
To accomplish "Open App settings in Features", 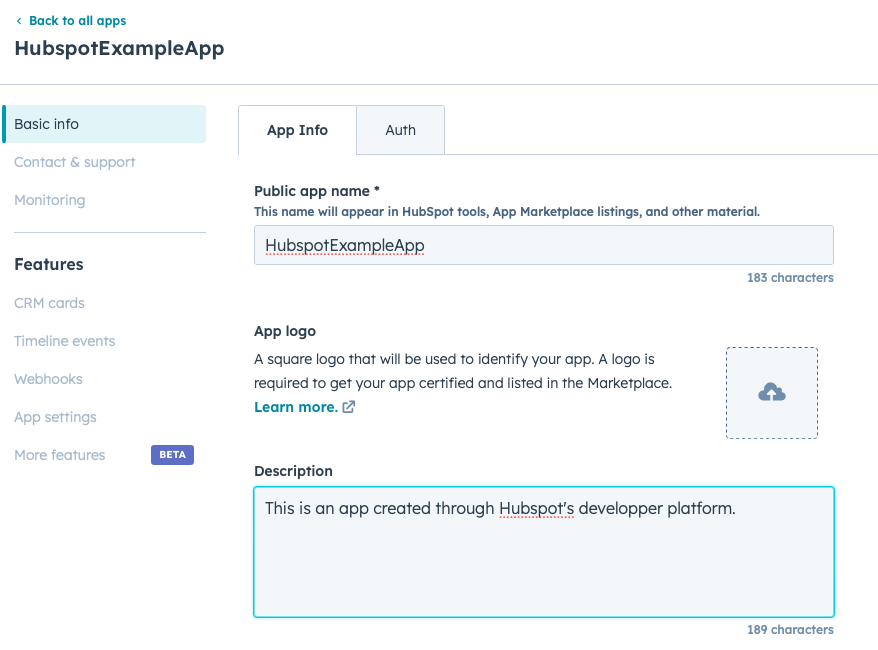I will [55, 417].
